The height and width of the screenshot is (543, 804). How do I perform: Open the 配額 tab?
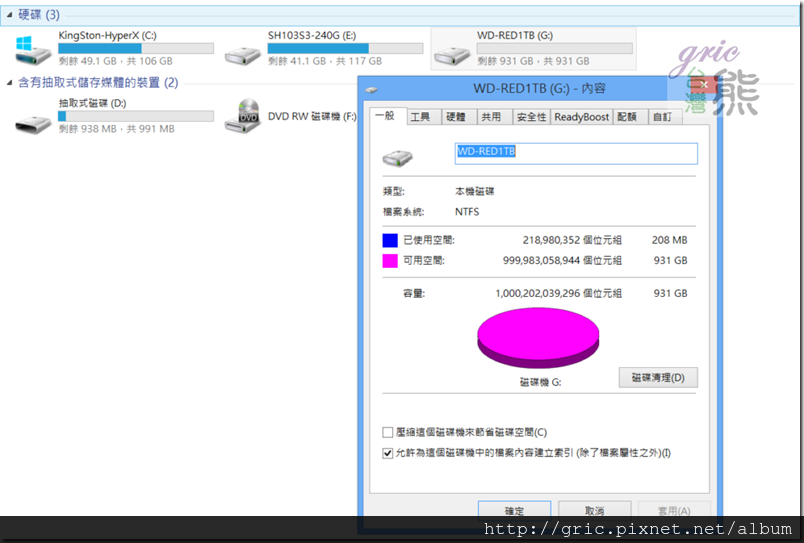click(x=630, y=117)
